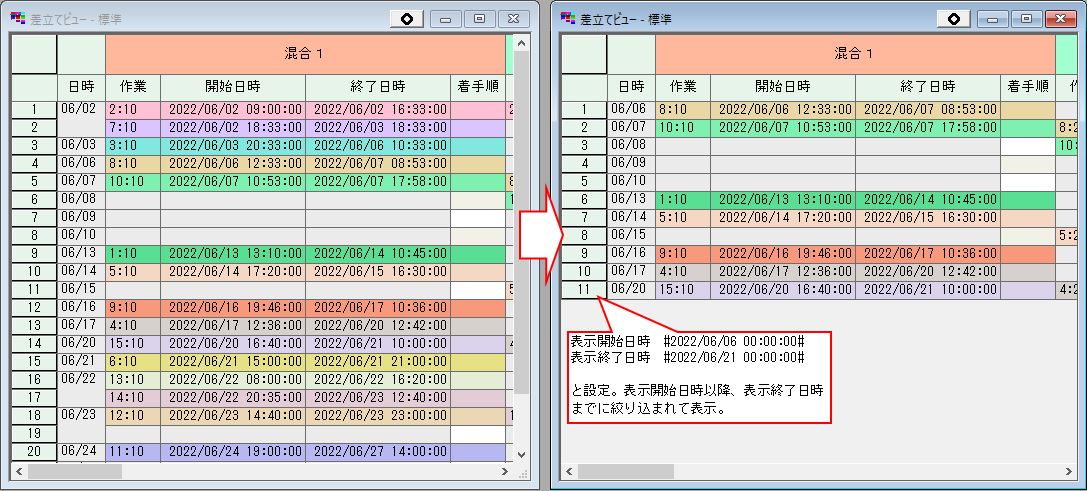
Task: Click the diamond button in right window title bar
Action: click(955, 19)
